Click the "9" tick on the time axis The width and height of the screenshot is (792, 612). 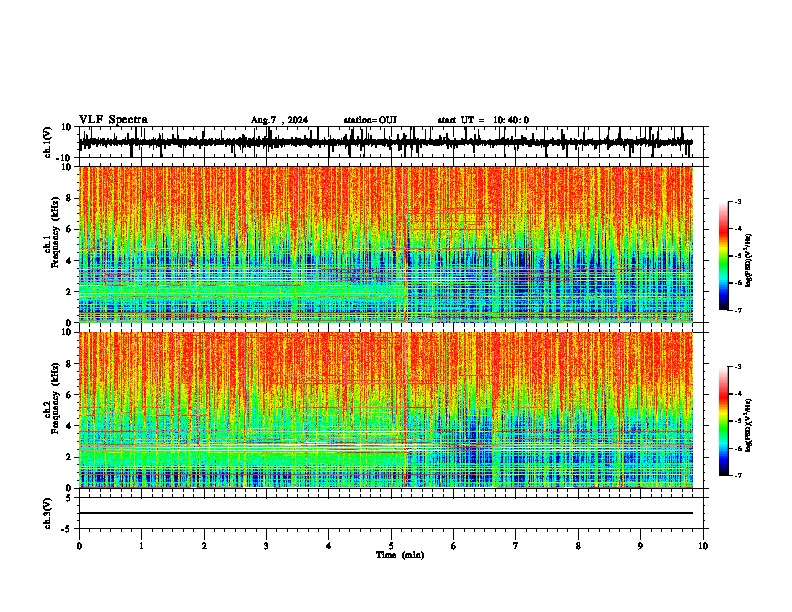(x=640, y=546)
